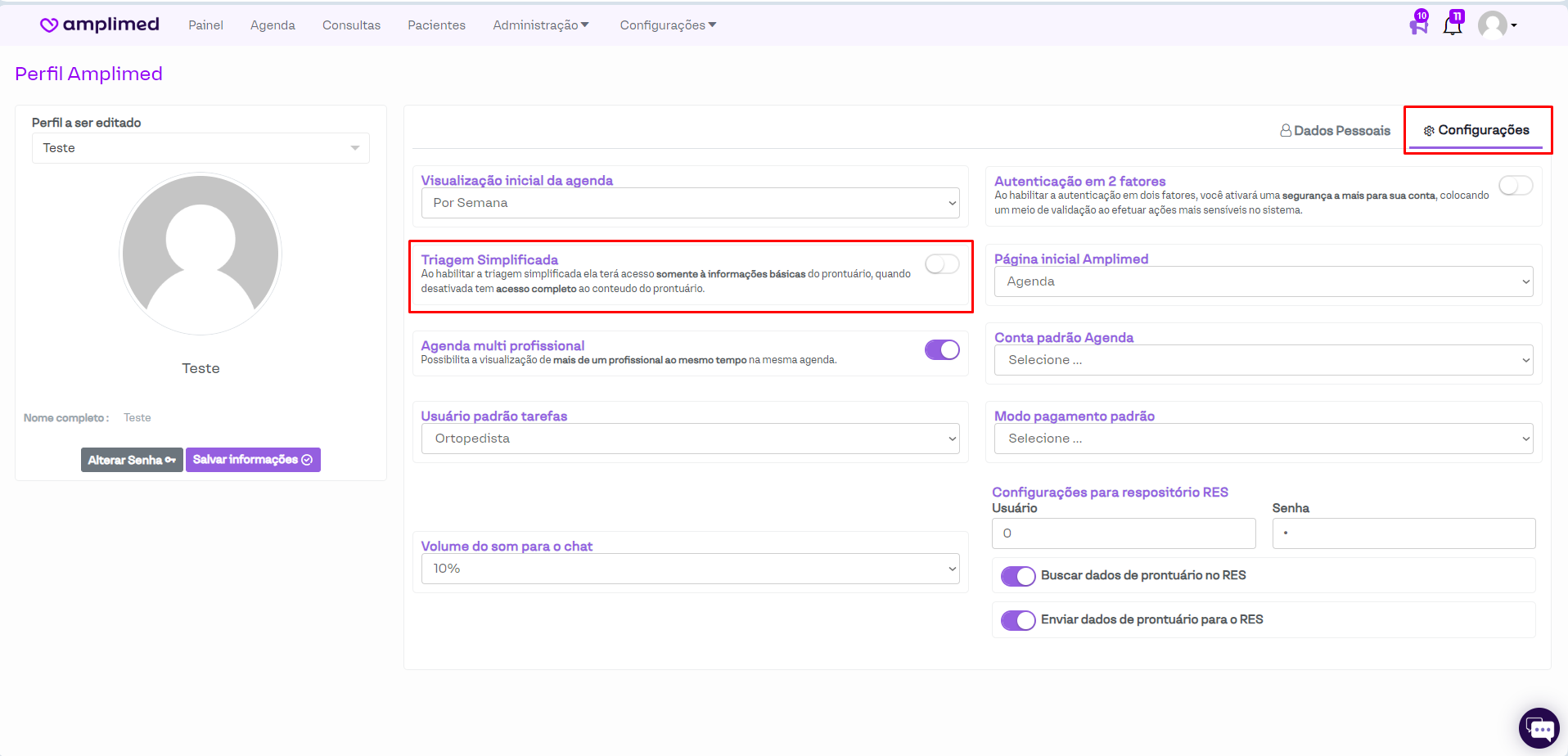This screenshot has height=756, width=1568.
Task: Open the notifications bell icon
Action: pos(1453,25)
